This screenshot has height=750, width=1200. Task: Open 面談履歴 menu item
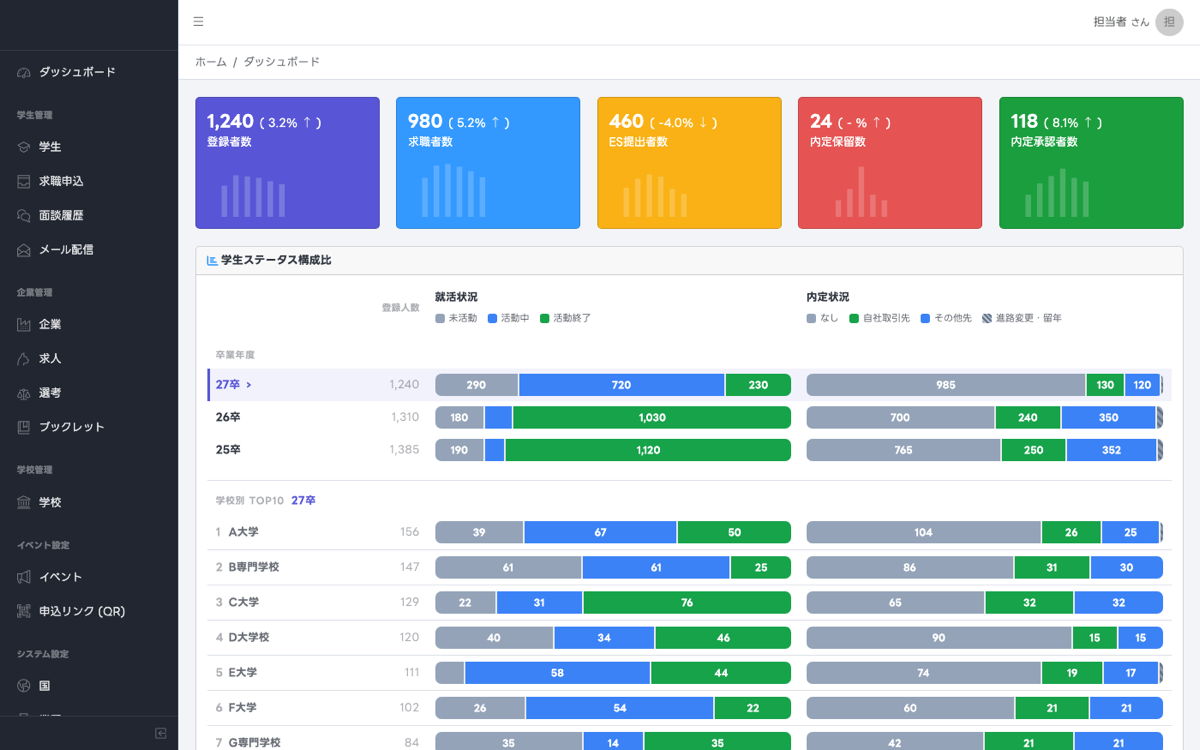(x=89, y=215)
